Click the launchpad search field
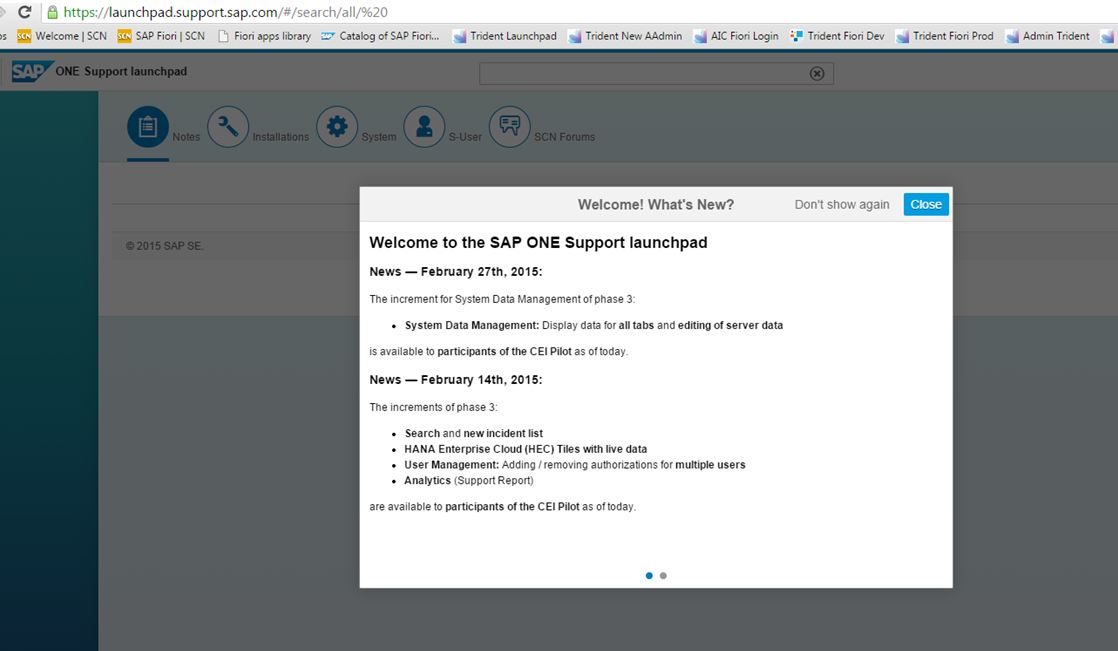Viewport: 1118px width, 651px height. [x=656, y=73]
